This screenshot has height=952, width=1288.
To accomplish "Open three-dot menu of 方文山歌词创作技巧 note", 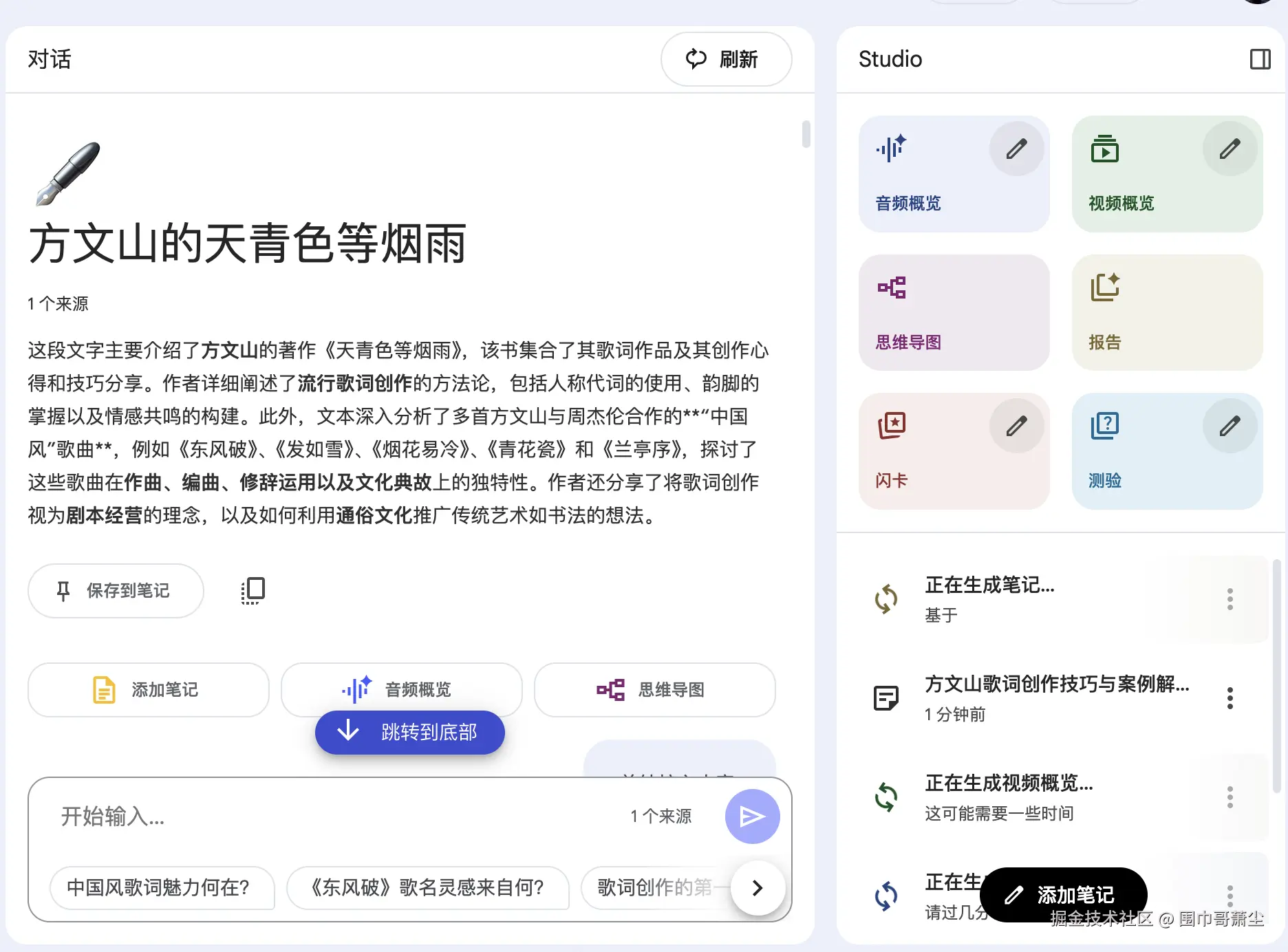I will 1230,697.
